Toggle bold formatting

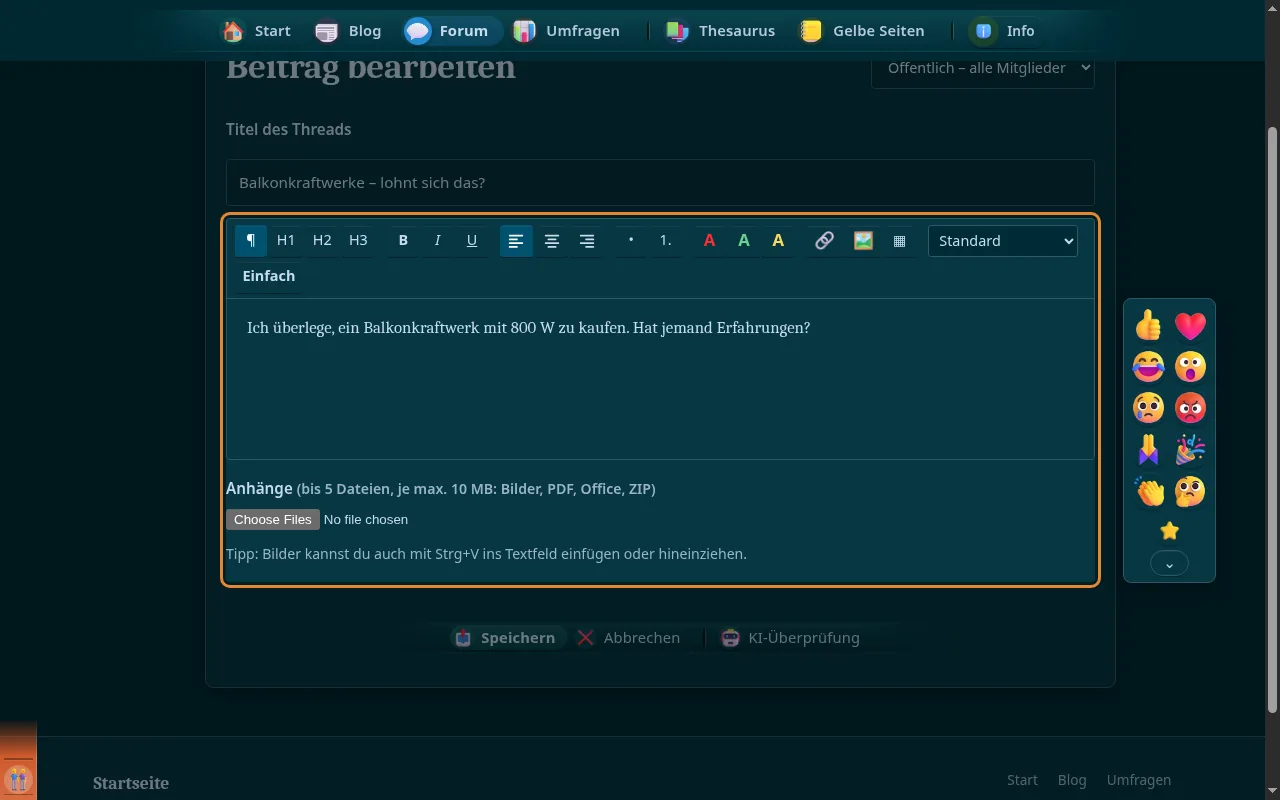pos(403,241)
